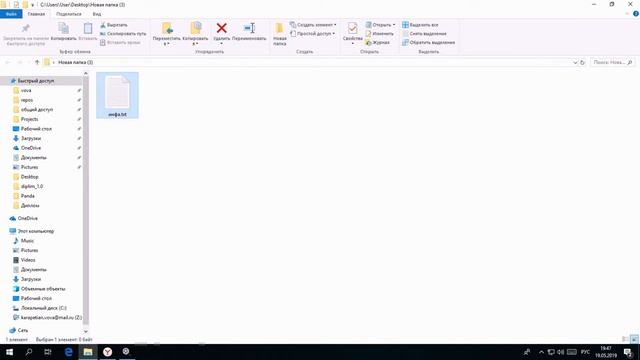The height and width of the screenshot is (360, 640).
Task: Open Локальный диск (C:)
Action: point(44,308)
